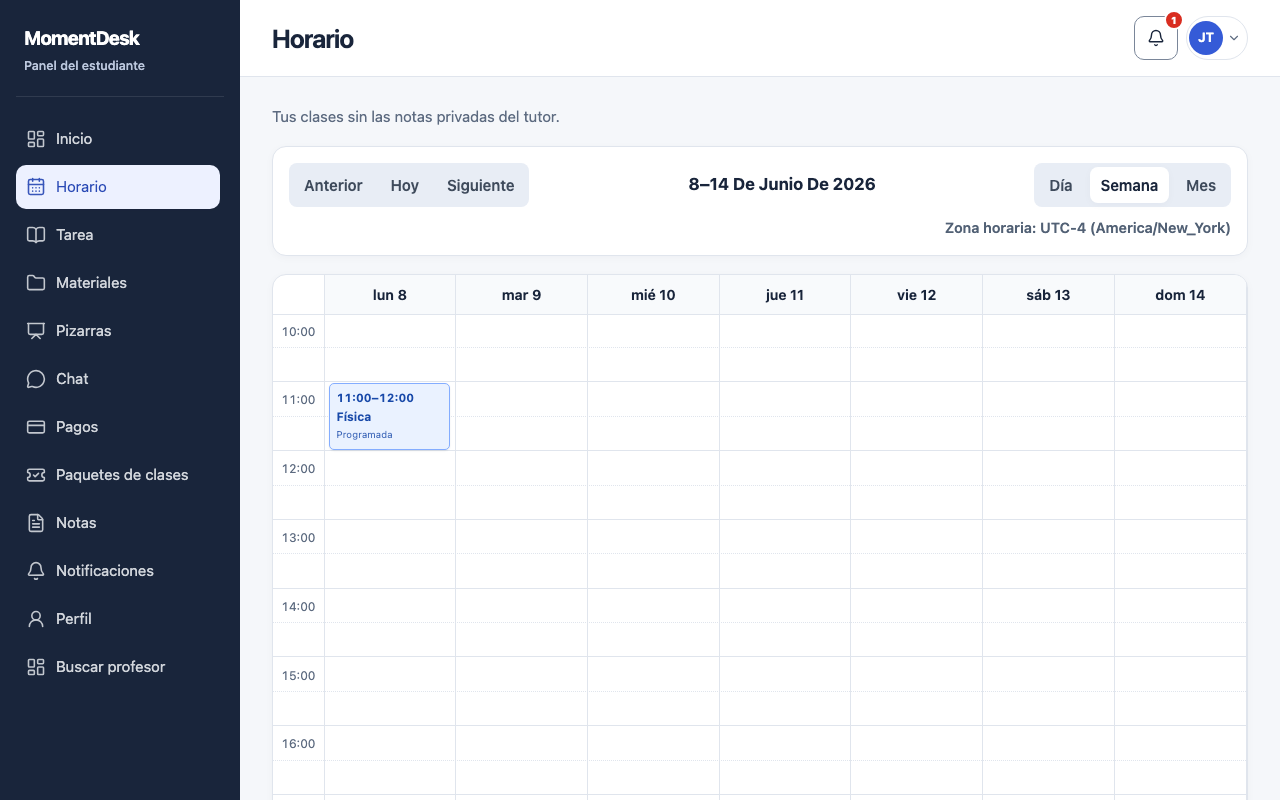Switch to Mes view

click(1201, 185)
